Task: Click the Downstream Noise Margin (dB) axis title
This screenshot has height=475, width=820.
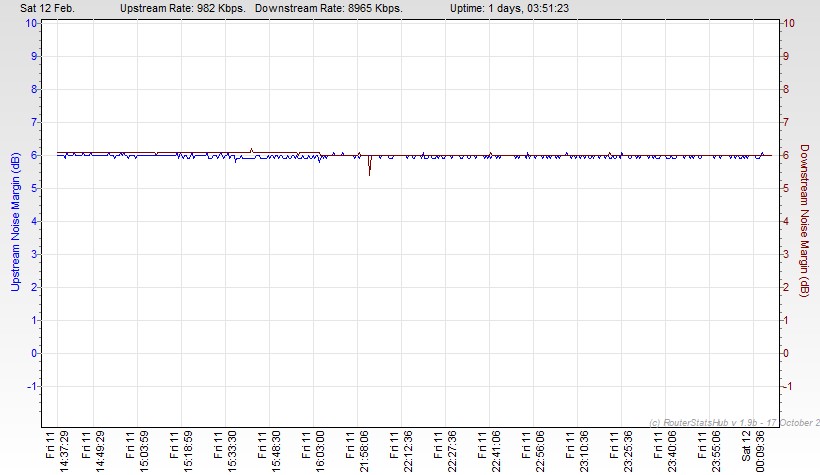Action: [x=803, y=222]
